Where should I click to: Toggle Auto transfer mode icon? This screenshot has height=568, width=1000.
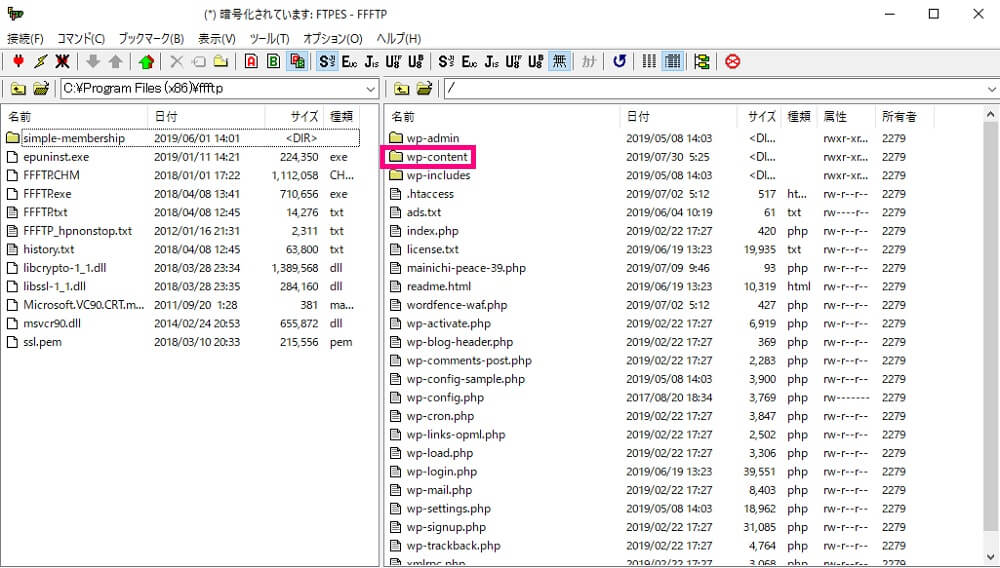click(x=297, y=61)
